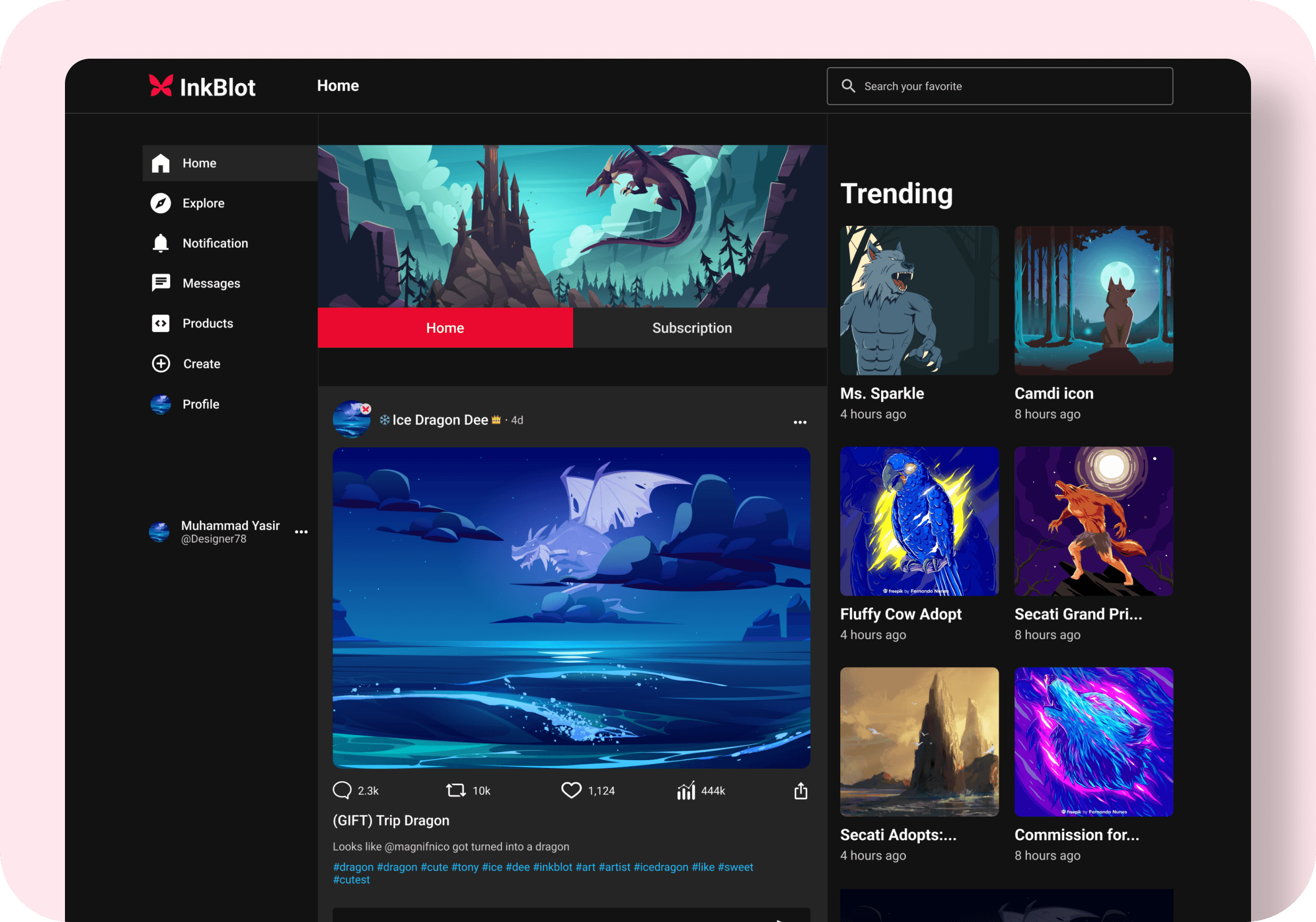
Task: Click the Ice Dragon Dee username link
Action: tap(440, 420)
